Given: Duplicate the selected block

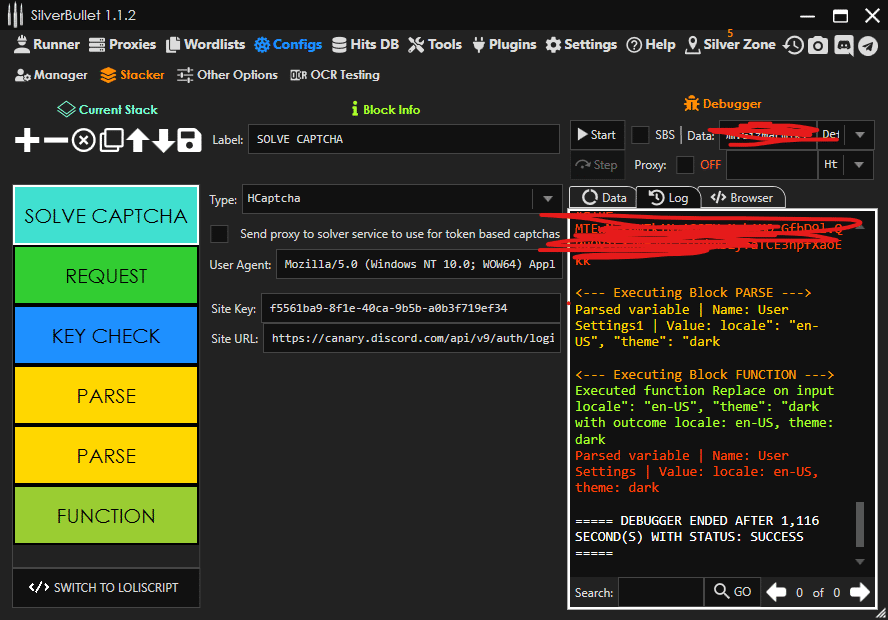Looking at the screenshot, I should tap(110, 141).
